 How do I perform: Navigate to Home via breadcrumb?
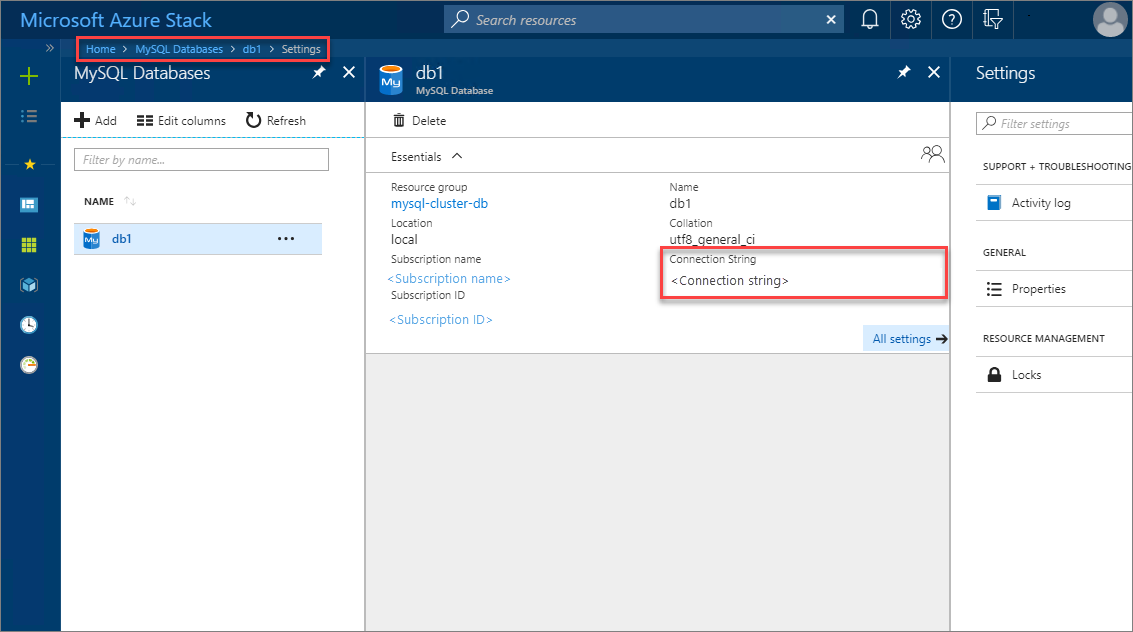click(x=100, y=48)
